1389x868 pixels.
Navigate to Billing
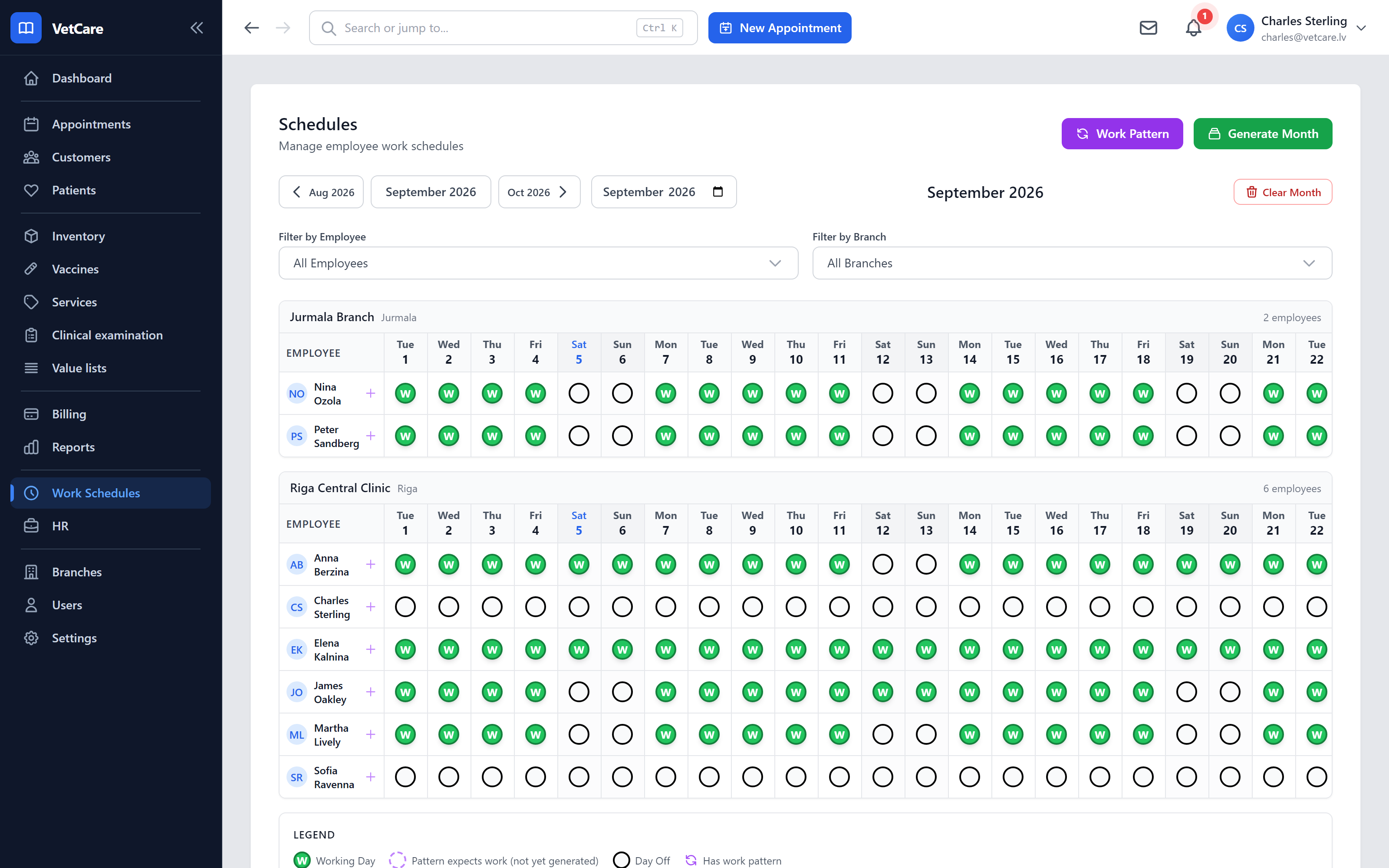(111, 414)
